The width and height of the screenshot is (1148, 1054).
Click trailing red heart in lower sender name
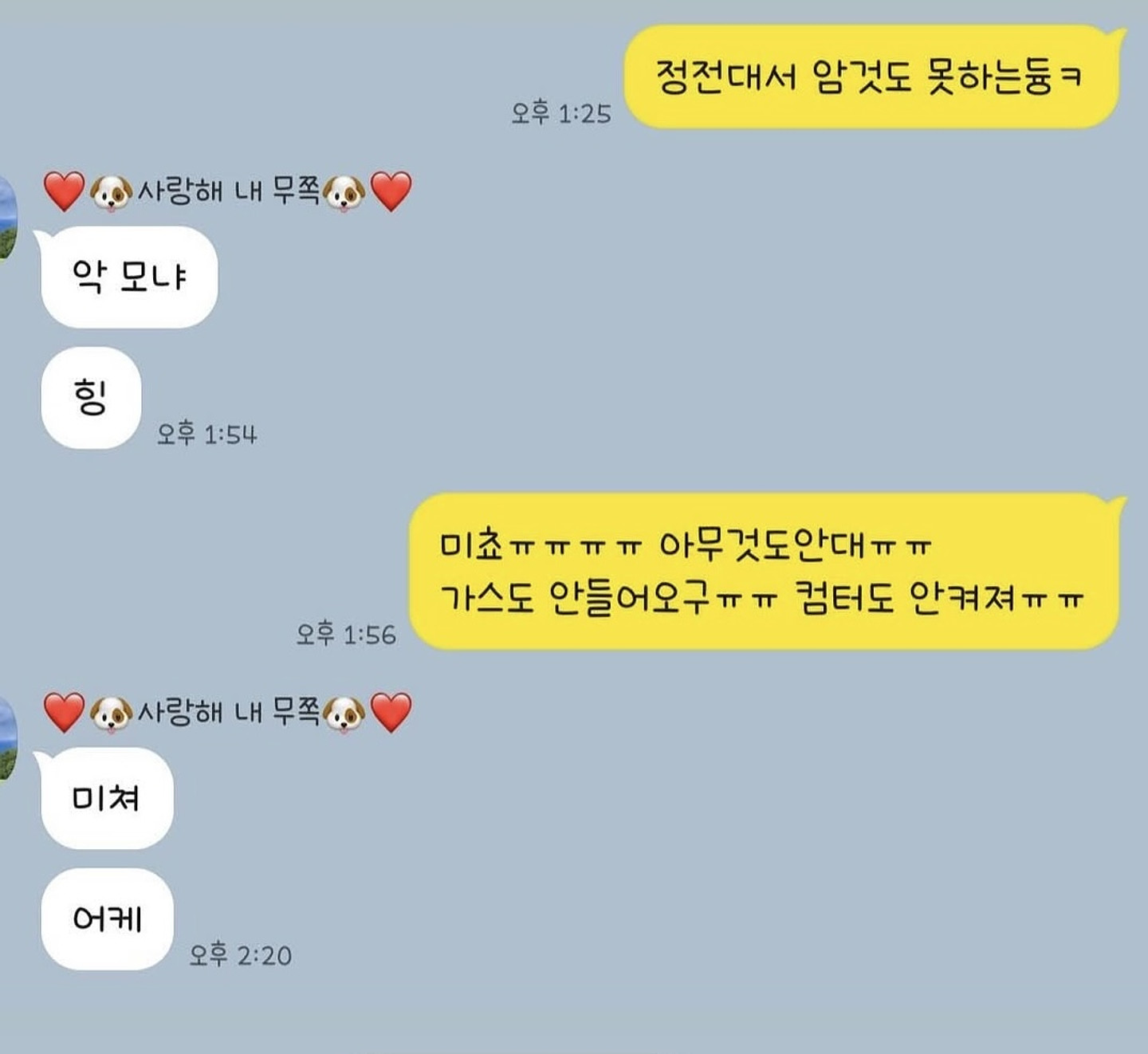tap(391, 712)
